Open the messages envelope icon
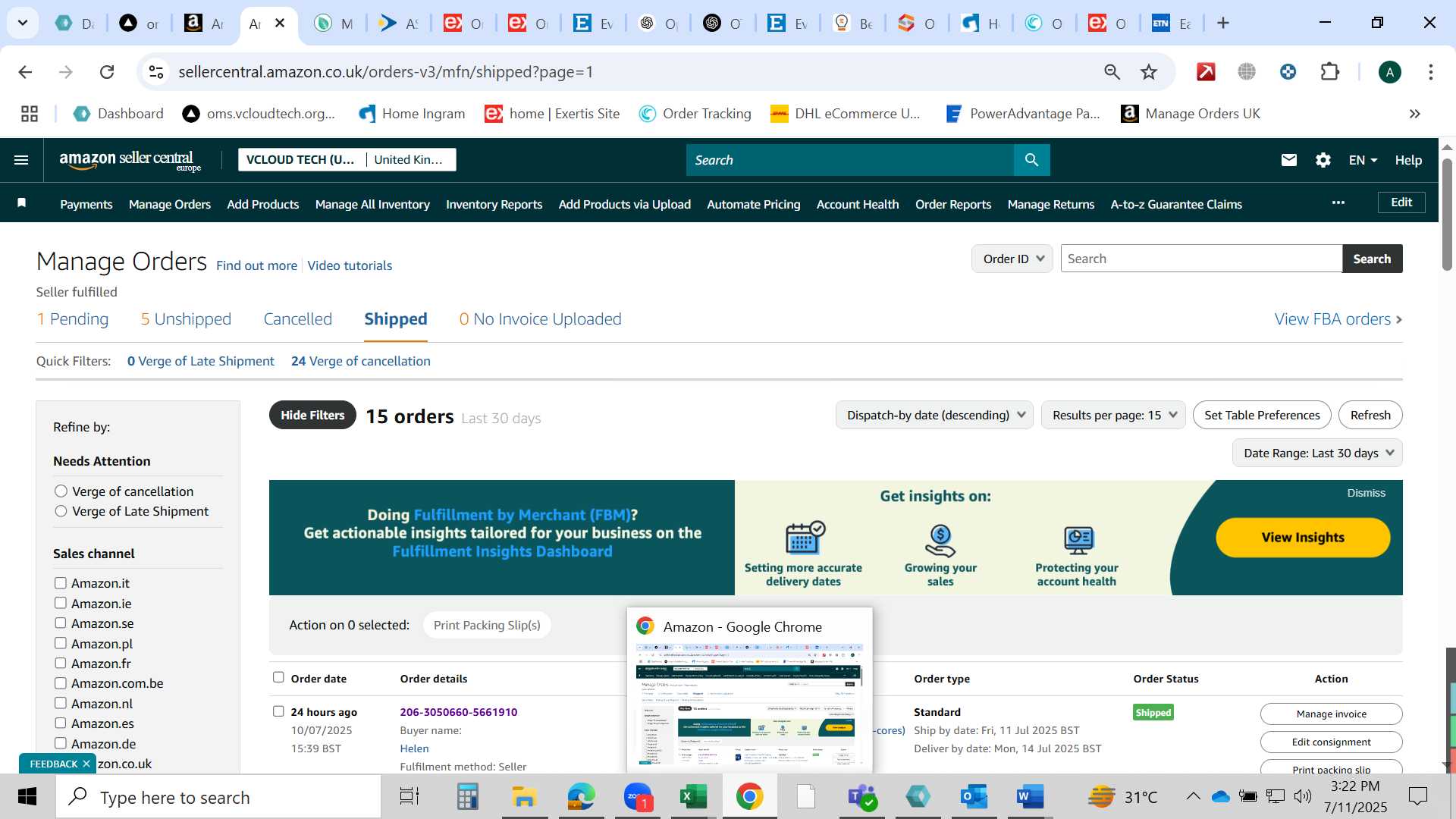 pyautogui.click(x=1289, y=160)
